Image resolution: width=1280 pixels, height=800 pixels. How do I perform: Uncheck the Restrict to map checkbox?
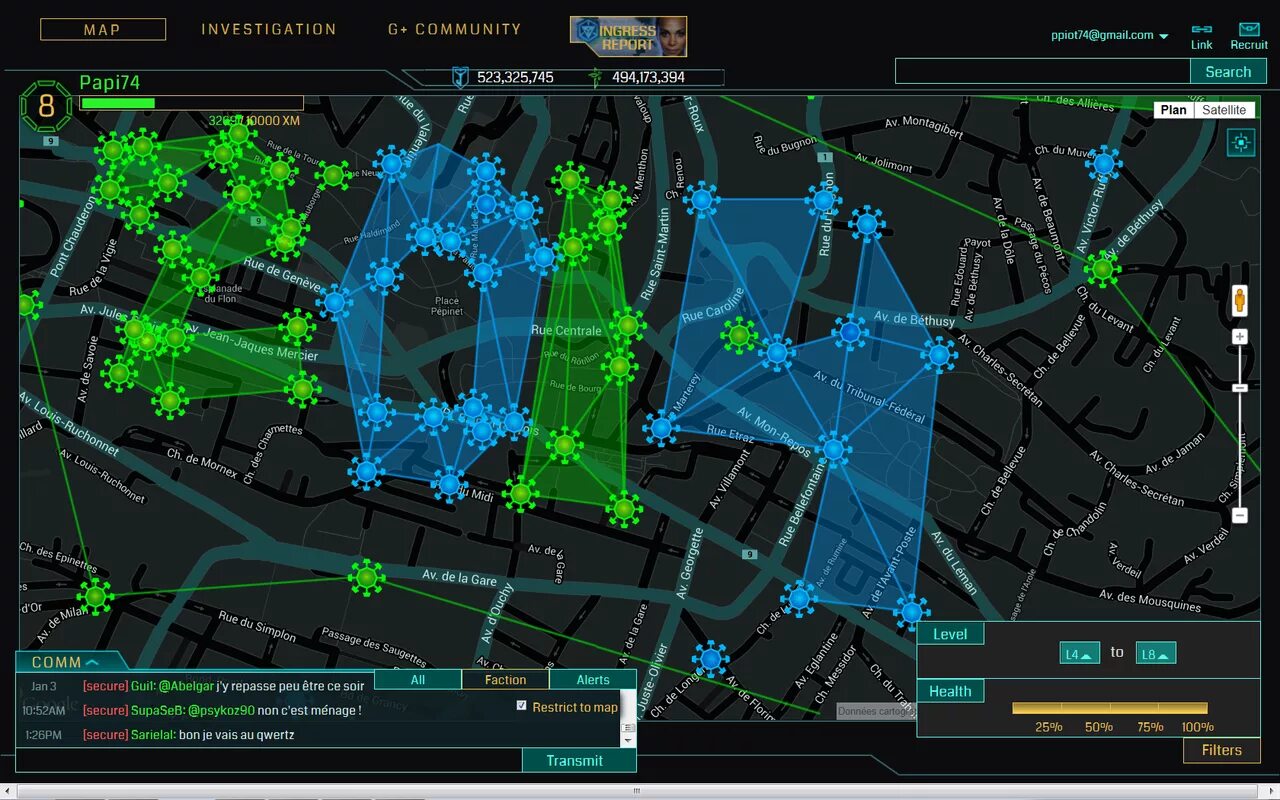tap(521, 706)
